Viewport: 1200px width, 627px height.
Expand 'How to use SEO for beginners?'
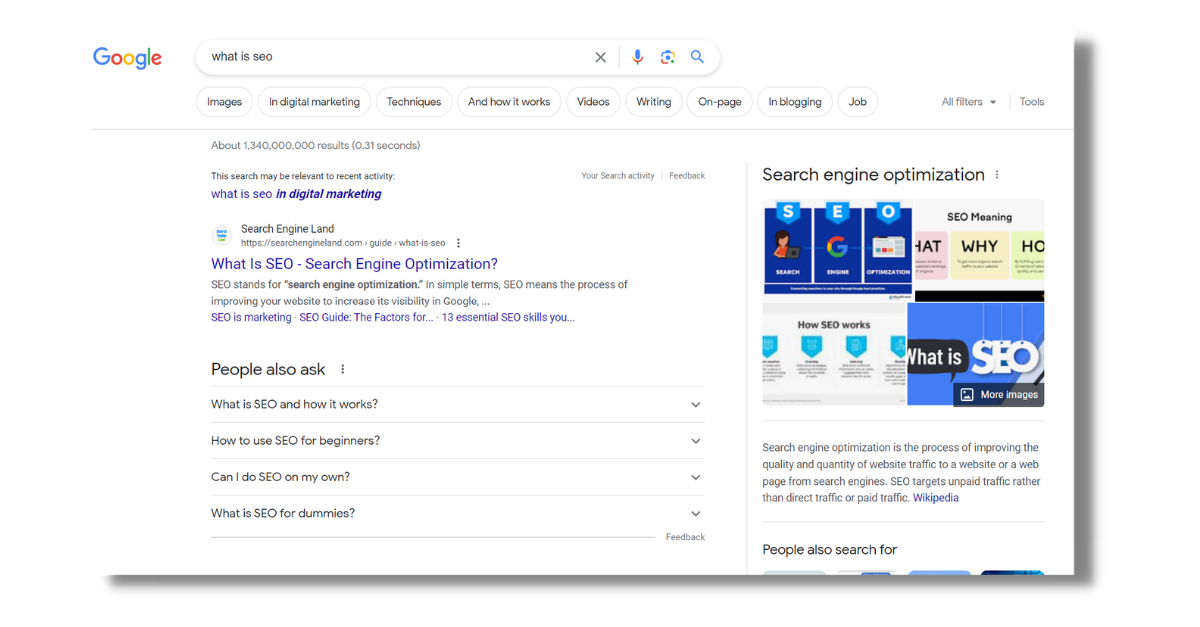695,440
